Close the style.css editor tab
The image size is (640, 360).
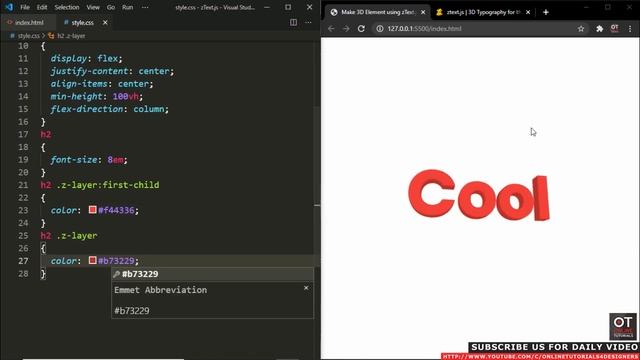click(105, 22)
